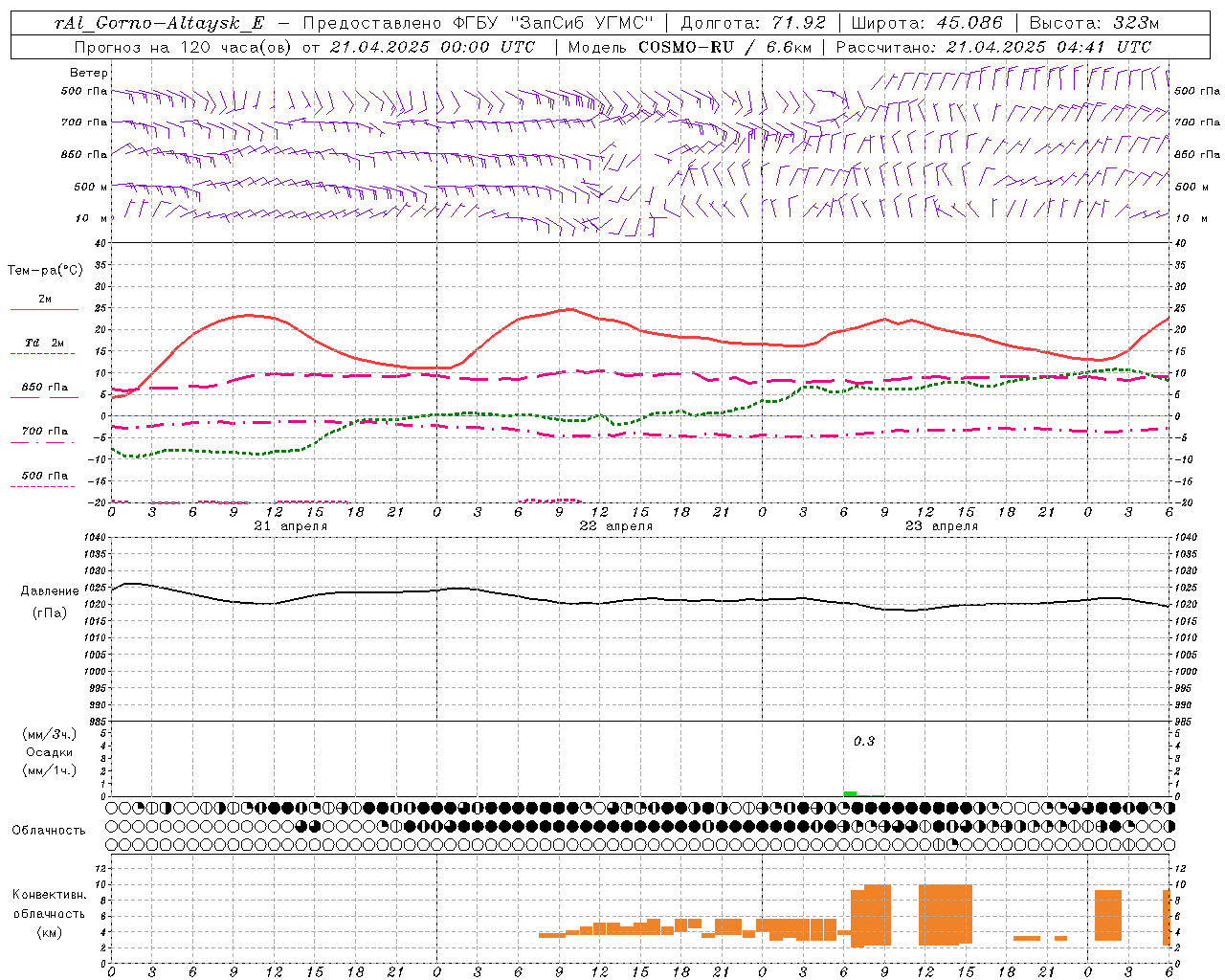Select the Td 2м dew point legend entry
Viewport: 1225px width, 980px height.
click(45, 346)
